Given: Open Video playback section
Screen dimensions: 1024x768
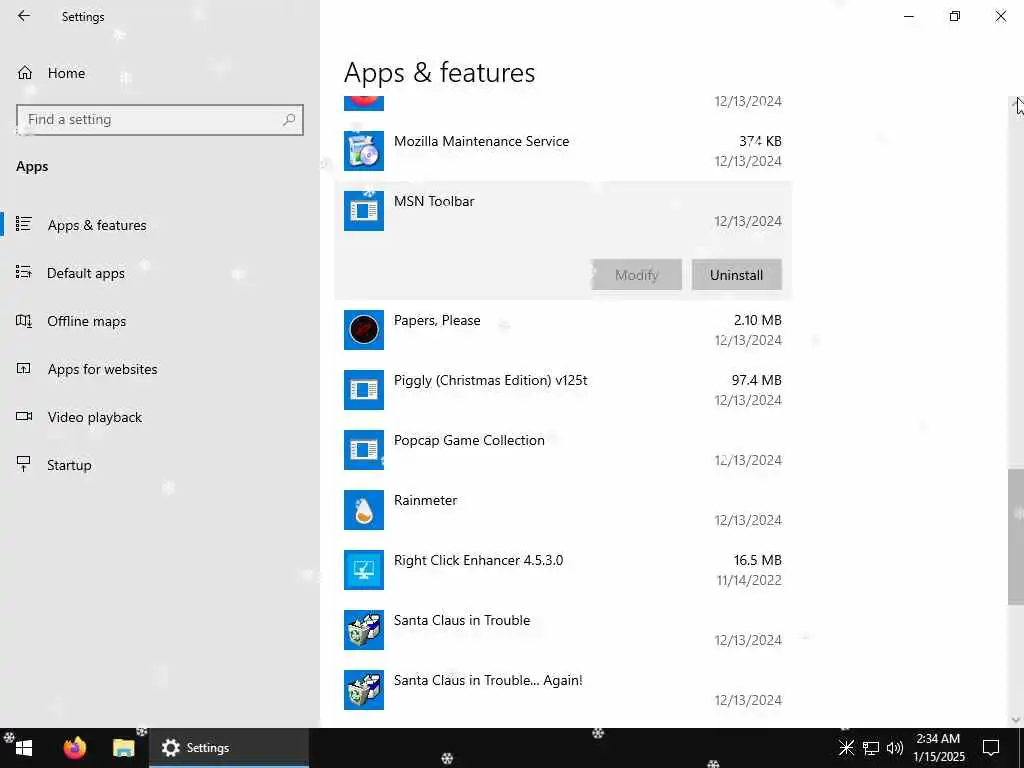Looking at the screenshot, I should [94, 417].
